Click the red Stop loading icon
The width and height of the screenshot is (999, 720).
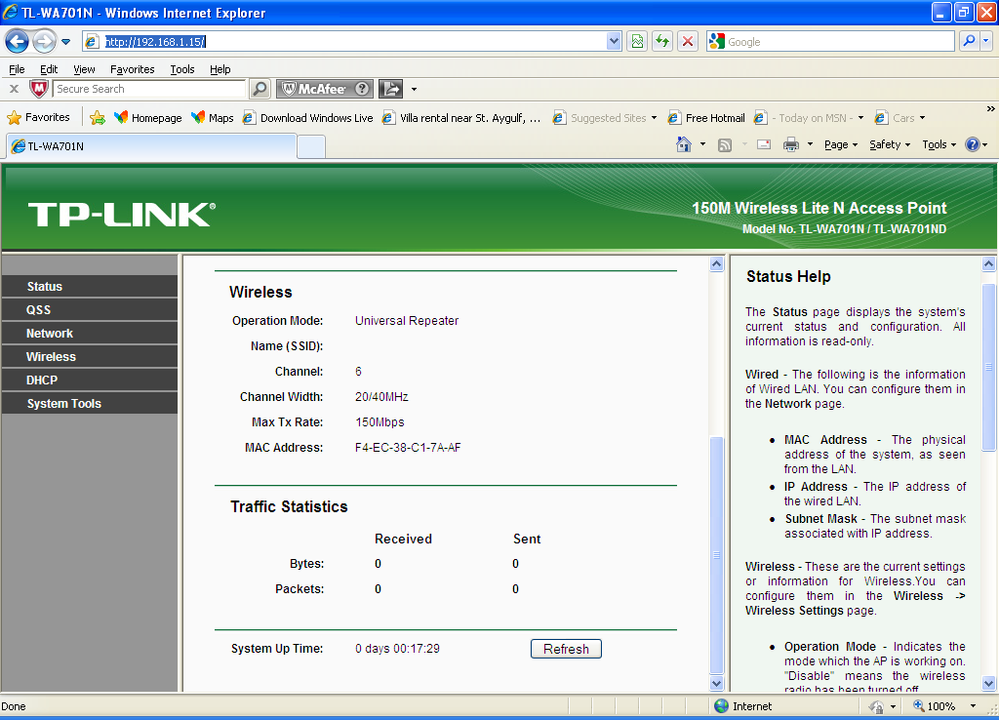click(687, 41)
